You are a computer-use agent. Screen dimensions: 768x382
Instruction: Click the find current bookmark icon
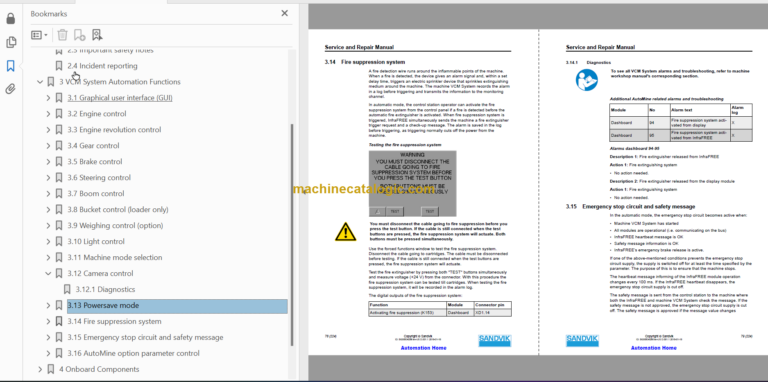click(x=96, y=35)
